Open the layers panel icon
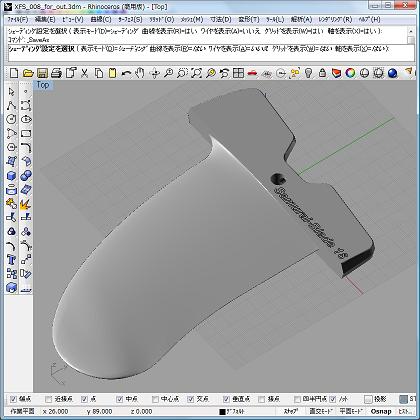The image size is (420, 420). click(x=336, y=73)
